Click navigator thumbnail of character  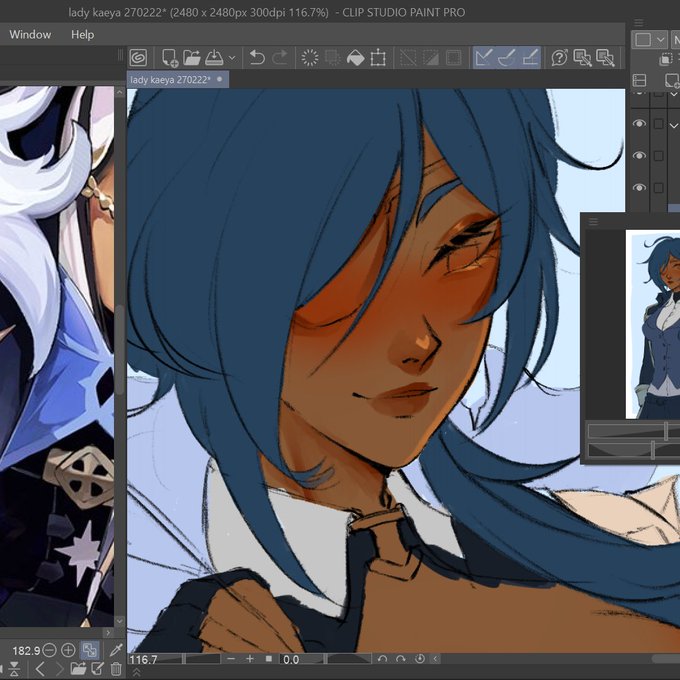click(x=653, y=324)
